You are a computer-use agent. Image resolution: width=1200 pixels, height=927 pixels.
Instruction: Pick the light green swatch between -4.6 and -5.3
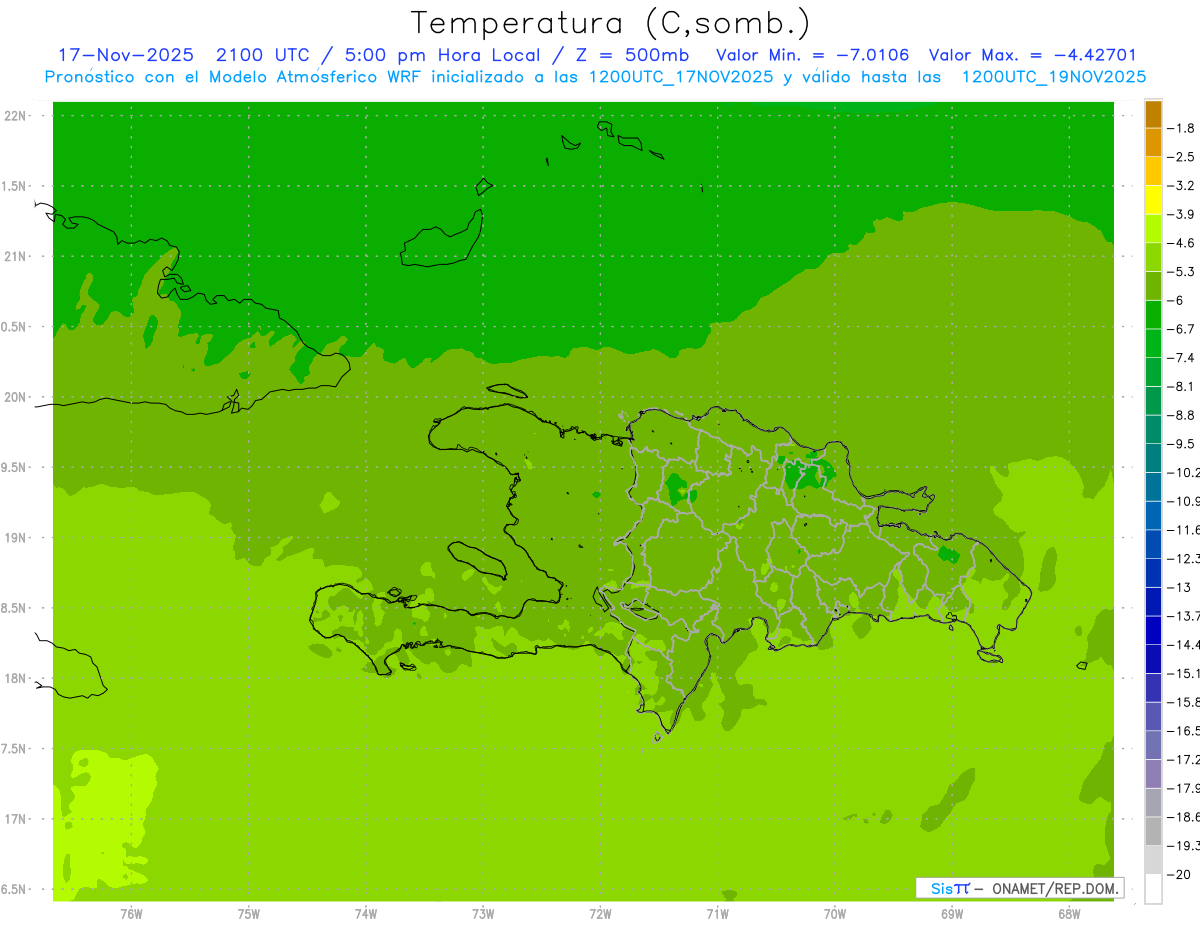[x=1153, y=258]
